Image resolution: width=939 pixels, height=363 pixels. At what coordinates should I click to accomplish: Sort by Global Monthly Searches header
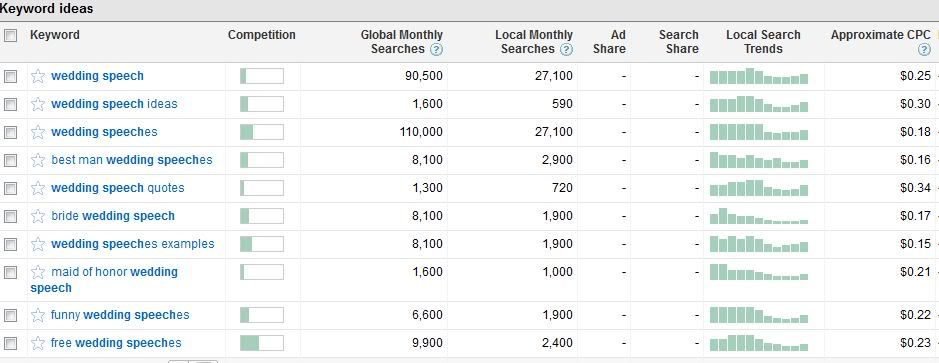point(401,42)
